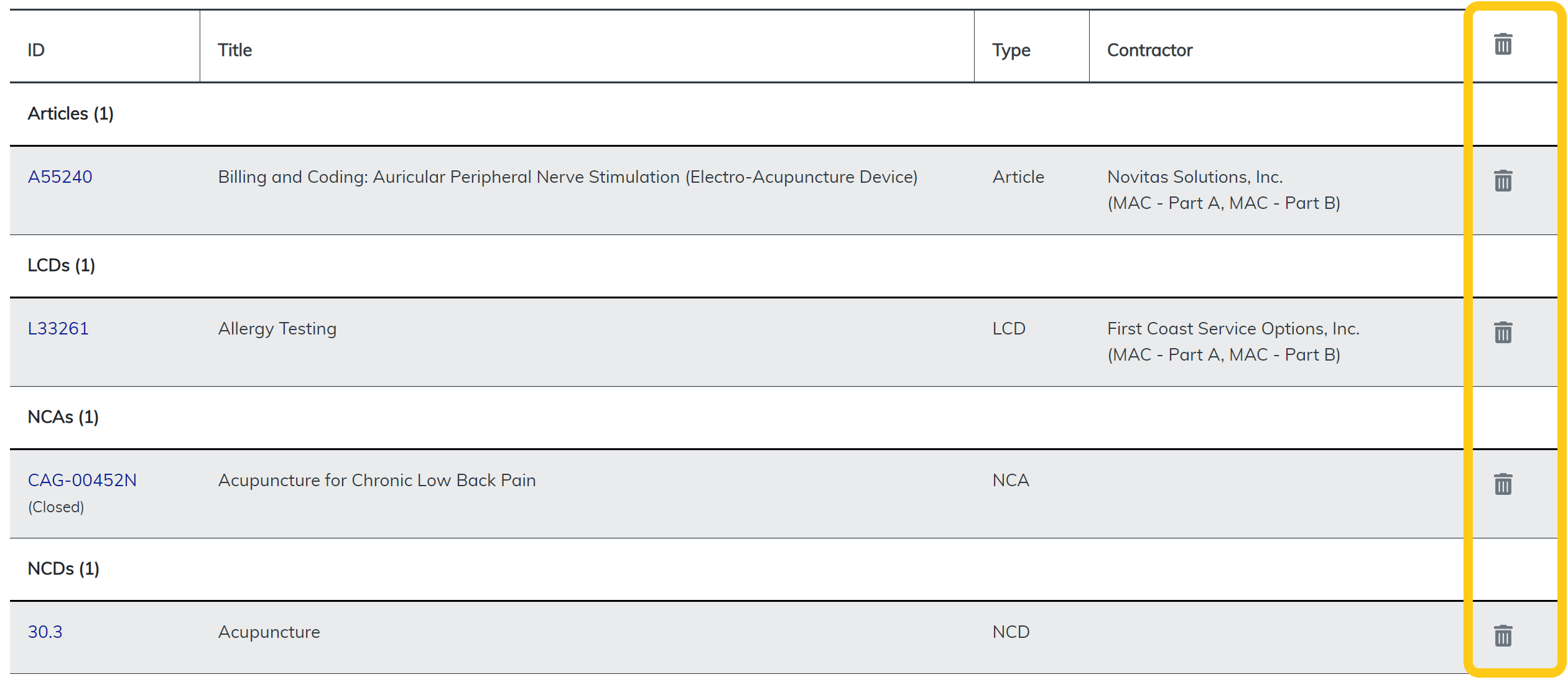Select the NCDs (1) group heading

click(x=63, y=569)
